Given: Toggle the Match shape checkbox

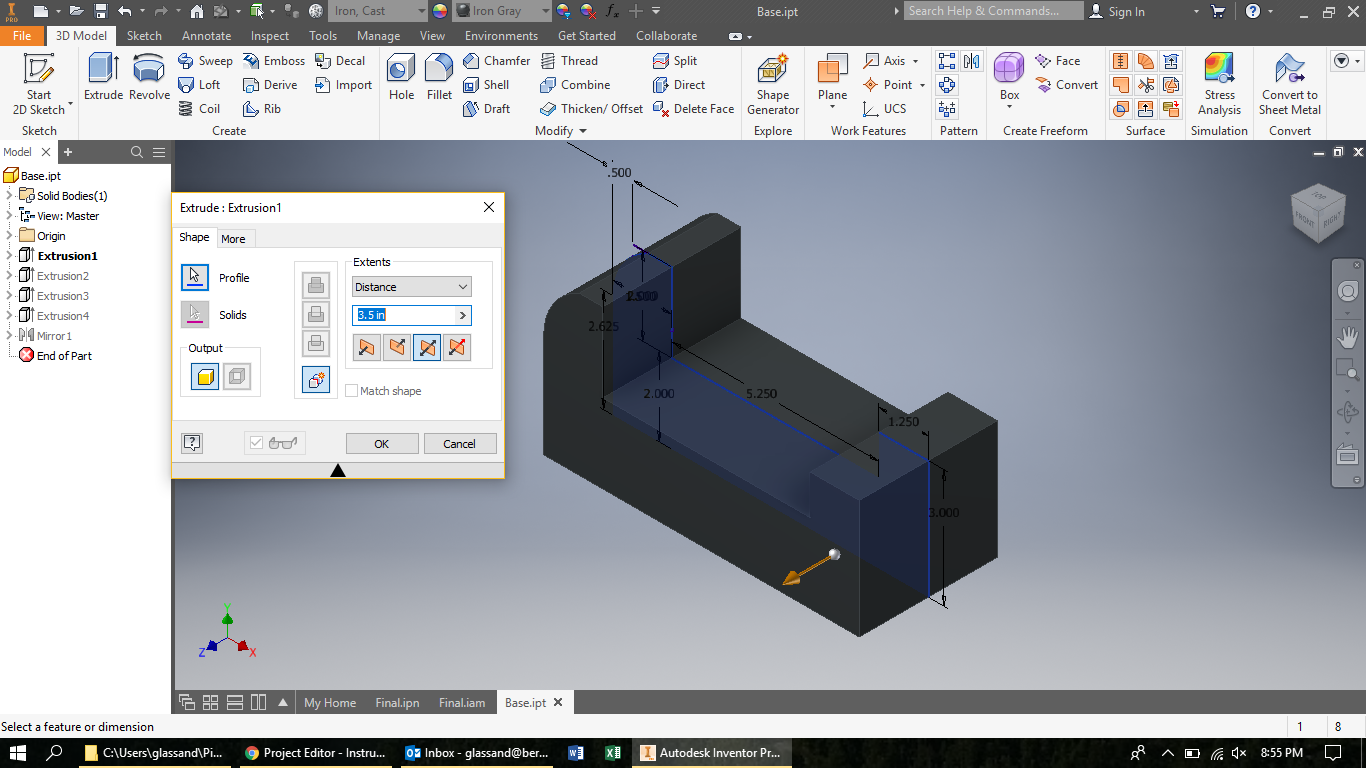Looking at the screenshot, I should tap(352, 391).
